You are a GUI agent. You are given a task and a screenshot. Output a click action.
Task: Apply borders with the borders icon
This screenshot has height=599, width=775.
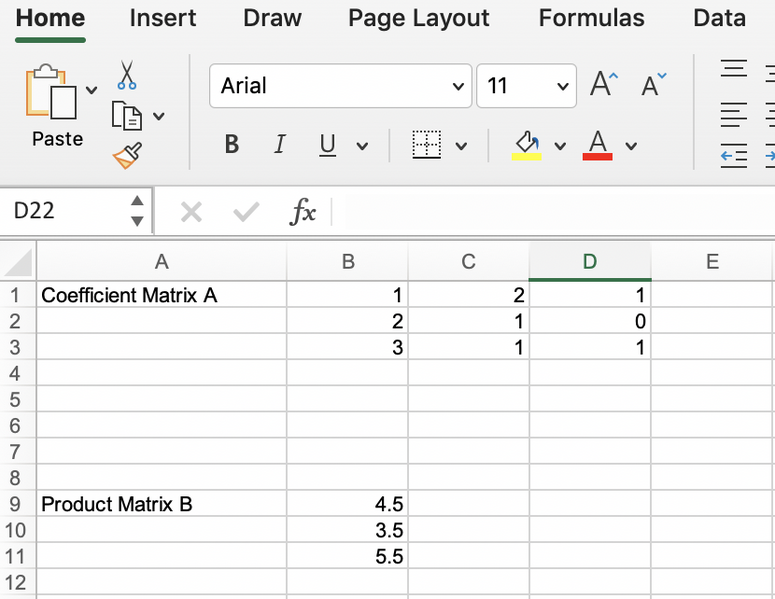tap(427, 145)
